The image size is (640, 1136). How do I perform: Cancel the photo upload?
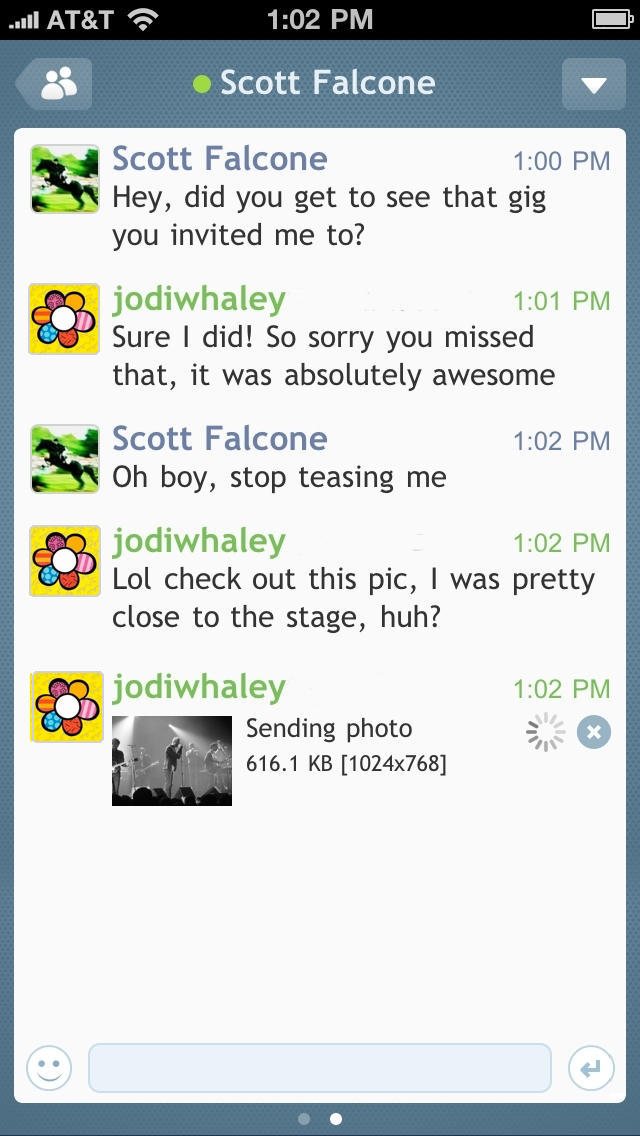pyautogui.click(x=594, y=733)
